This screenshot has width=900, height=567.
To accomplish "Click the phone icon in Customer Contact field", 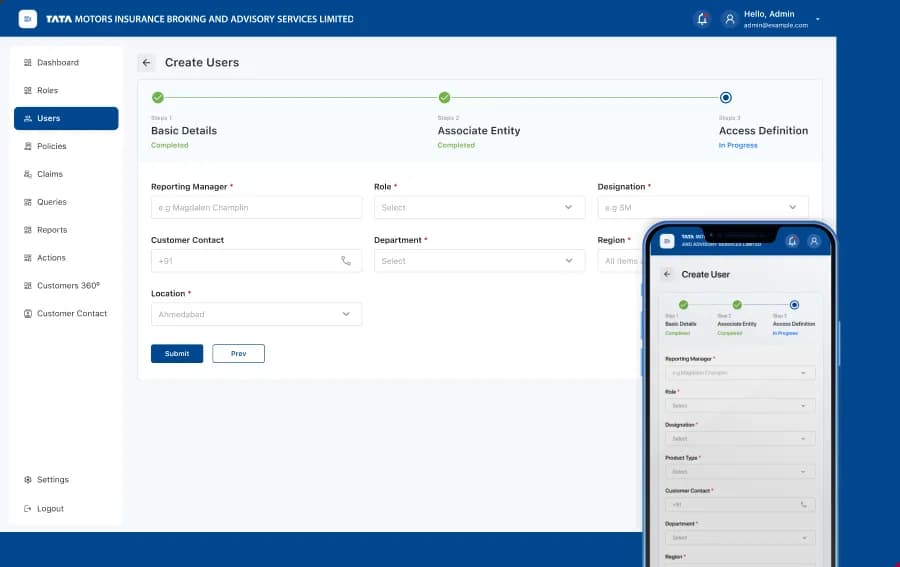I will point(346,261).
